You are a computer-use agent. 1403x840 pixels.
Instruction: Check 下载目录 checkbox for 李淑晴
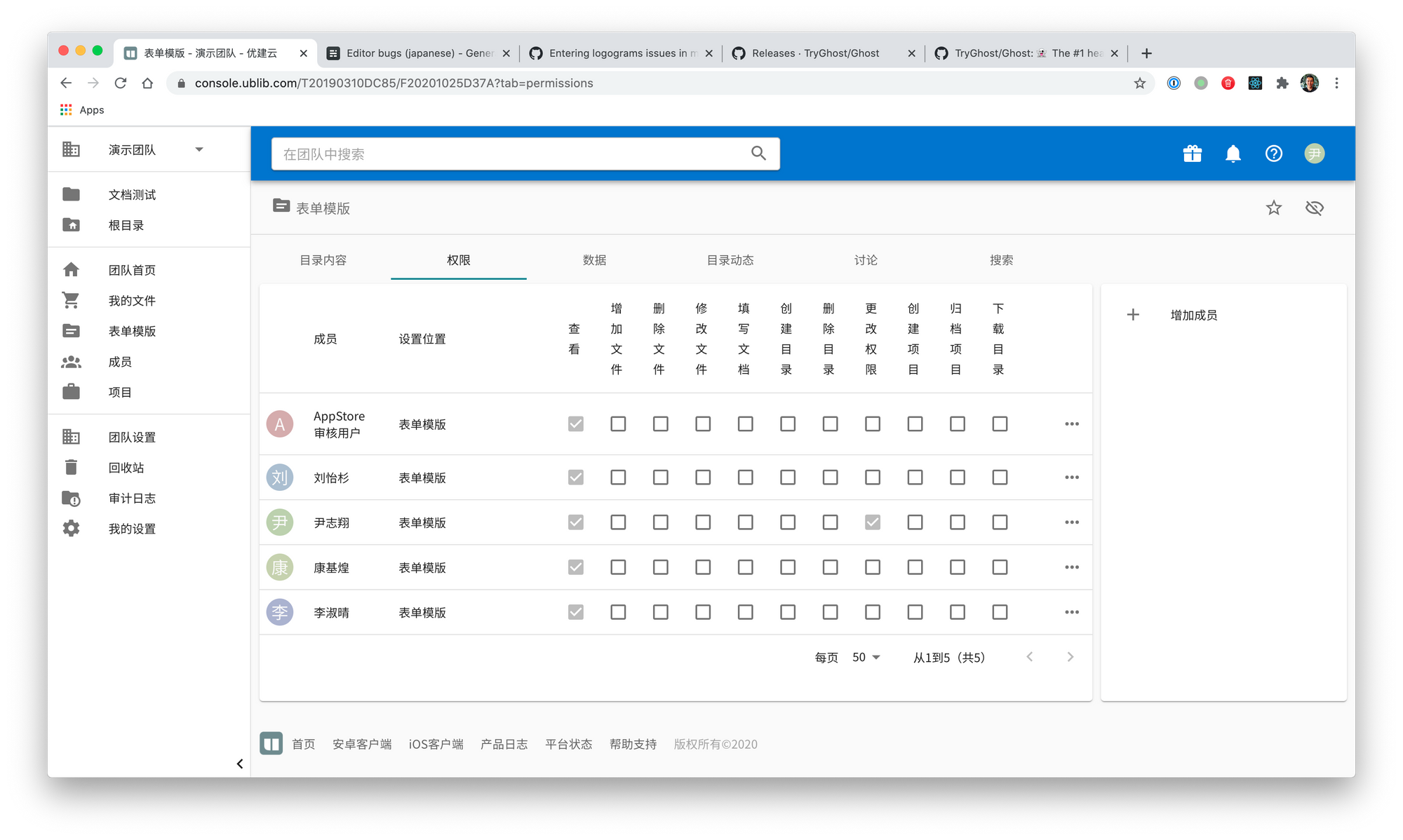pyautogui.click(x=1000, y=612)
